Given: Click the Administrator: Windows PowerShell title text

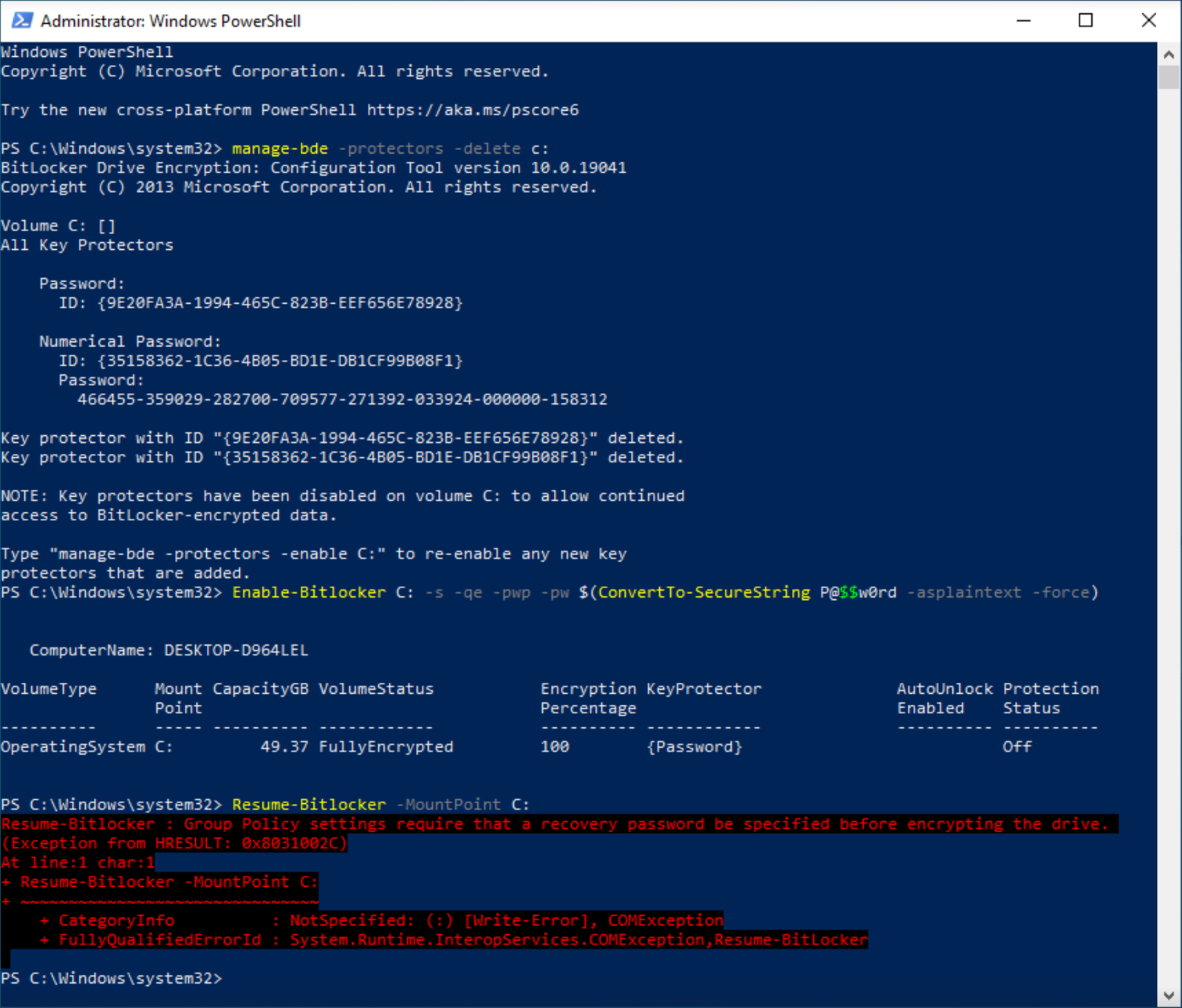Looking at the screenshot, I should click(x=171, y=21).
